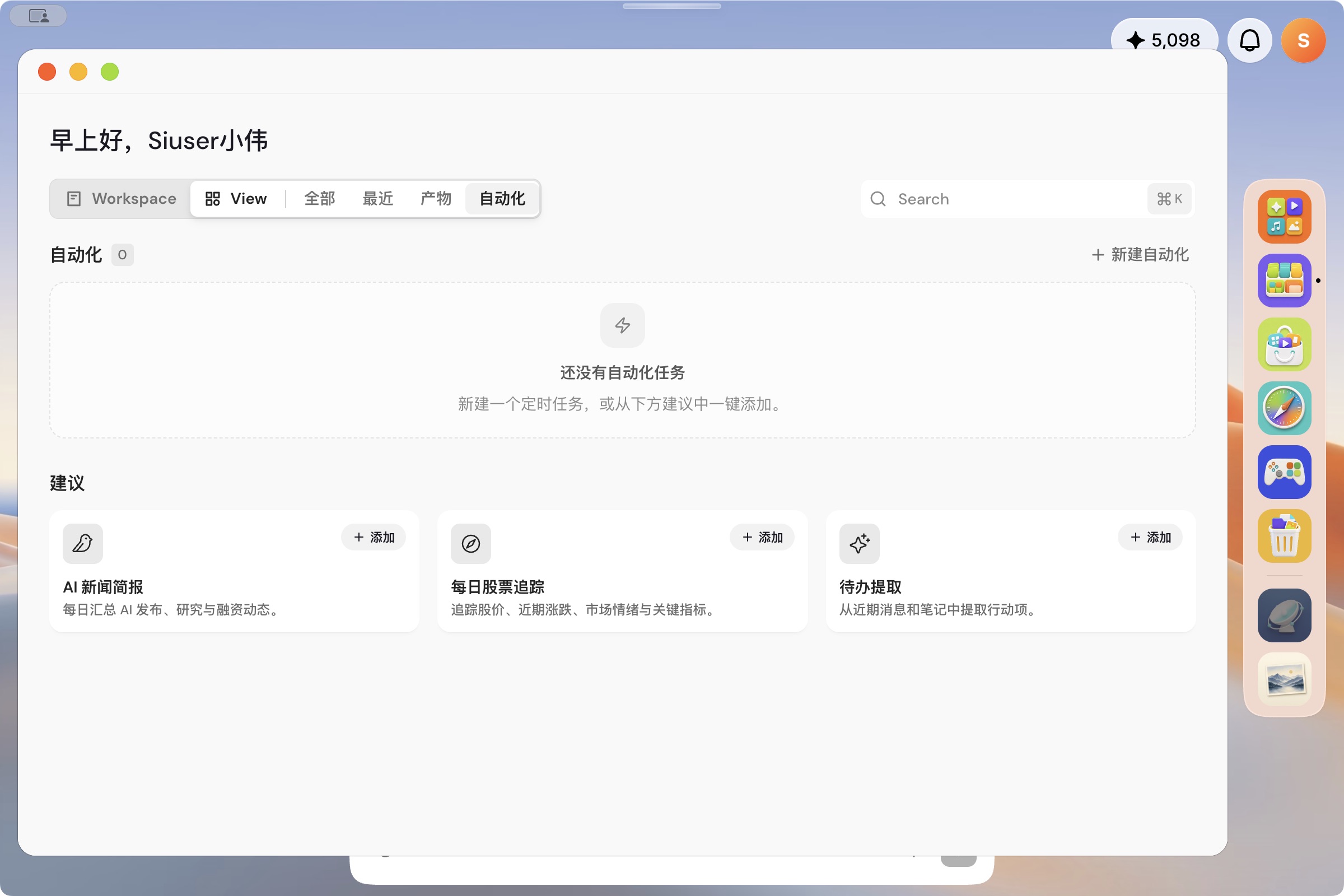
Task: Click the sparkles icon on 待办提取 card
Action: pos(860,543)
